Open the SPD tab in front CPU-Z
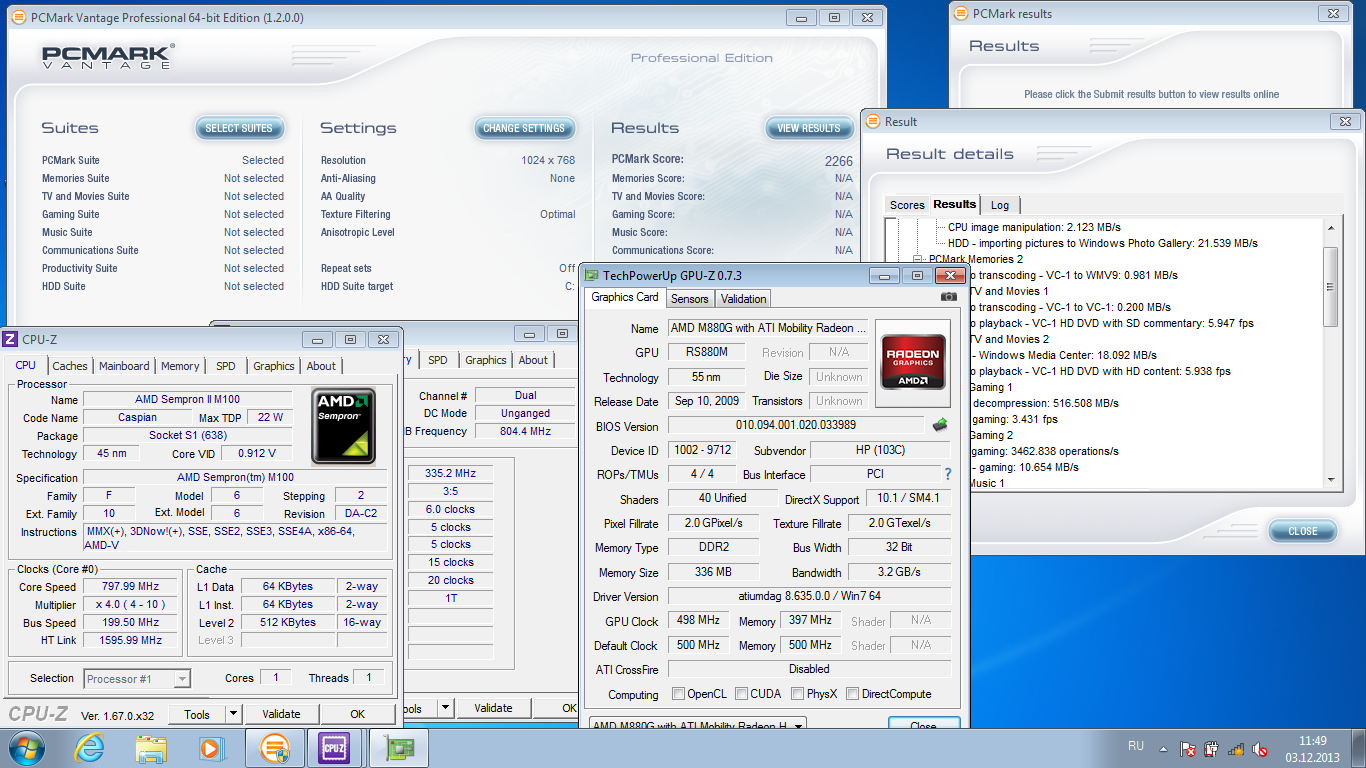This screenshot has width=1366, height=768. [x=226, y=366]
